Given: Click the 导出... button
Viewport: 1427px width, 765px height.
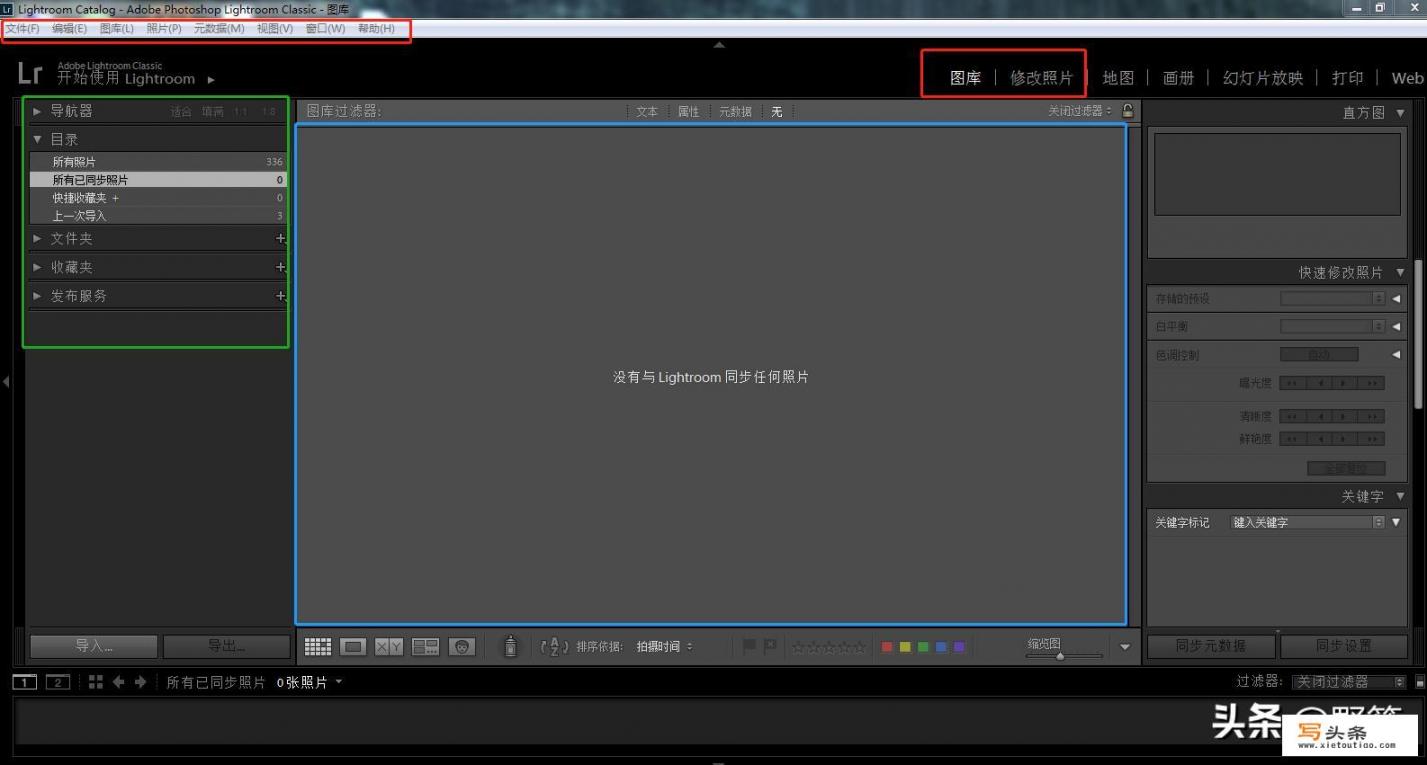Looking at the screenshot, I should pos(226,646).
